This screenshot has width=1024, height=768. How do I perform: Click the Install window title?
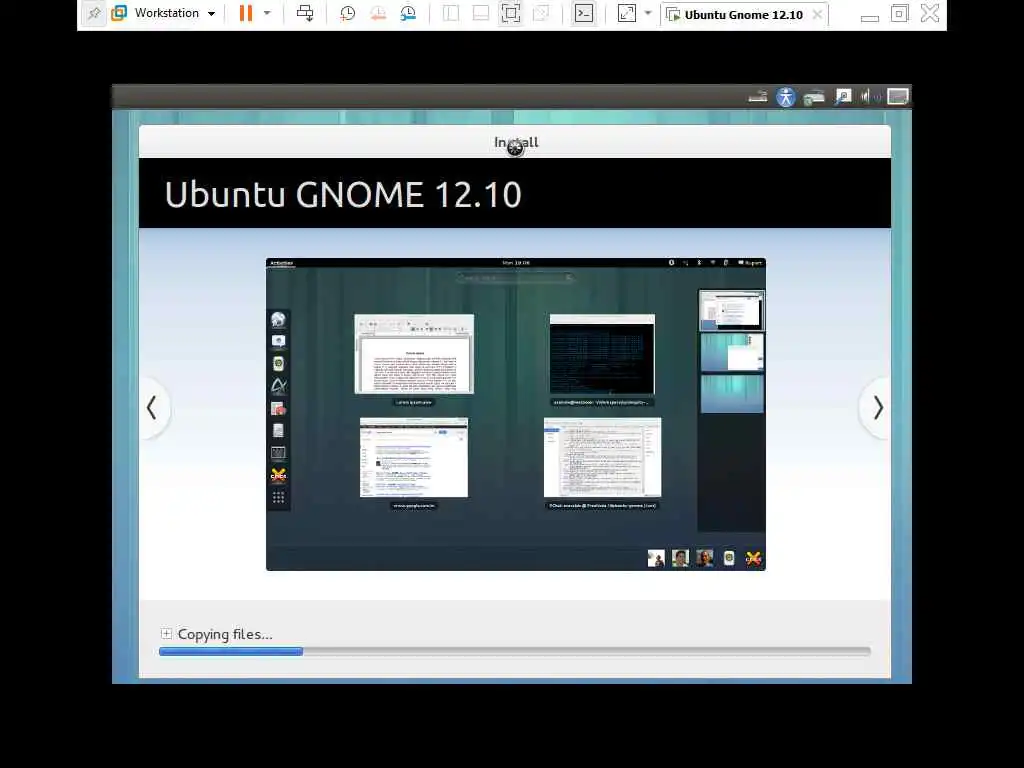516,142
